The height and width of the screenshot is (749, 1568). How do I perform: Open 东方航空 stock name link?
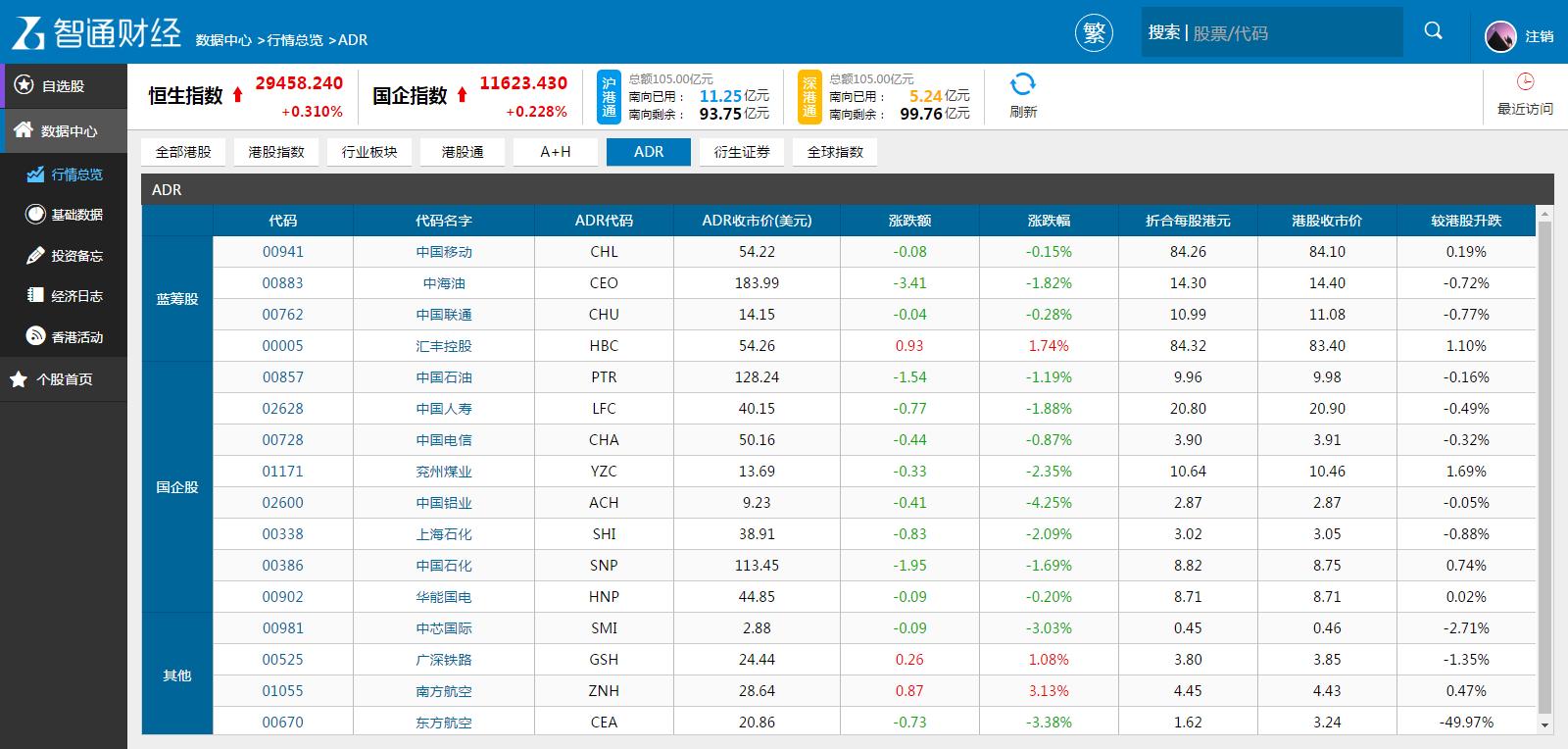pos(444,723)
